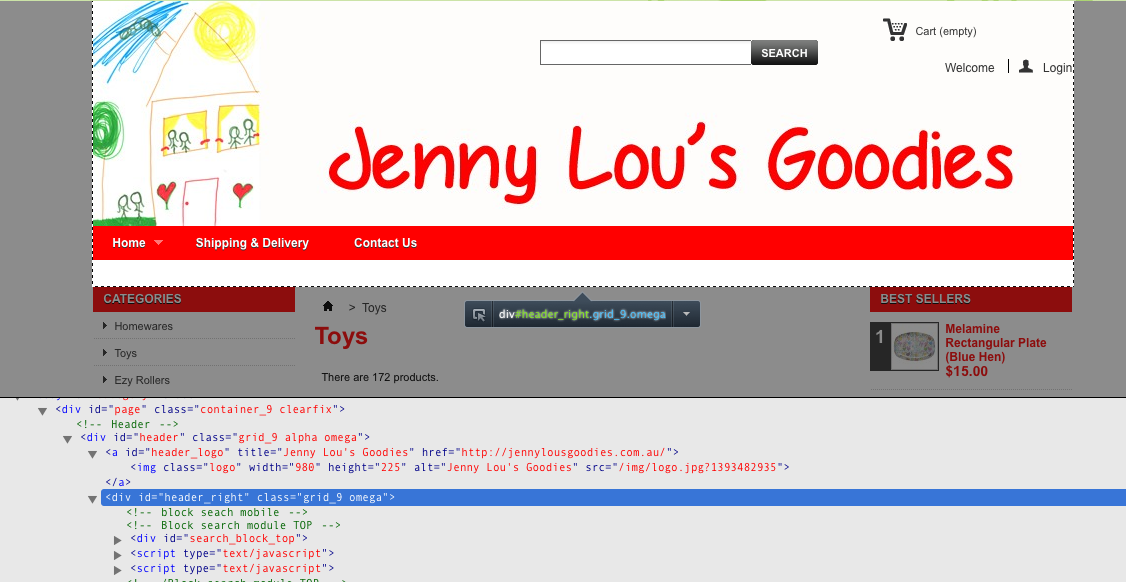
Task: Open the Cart (empty) link
Action: 946,31
